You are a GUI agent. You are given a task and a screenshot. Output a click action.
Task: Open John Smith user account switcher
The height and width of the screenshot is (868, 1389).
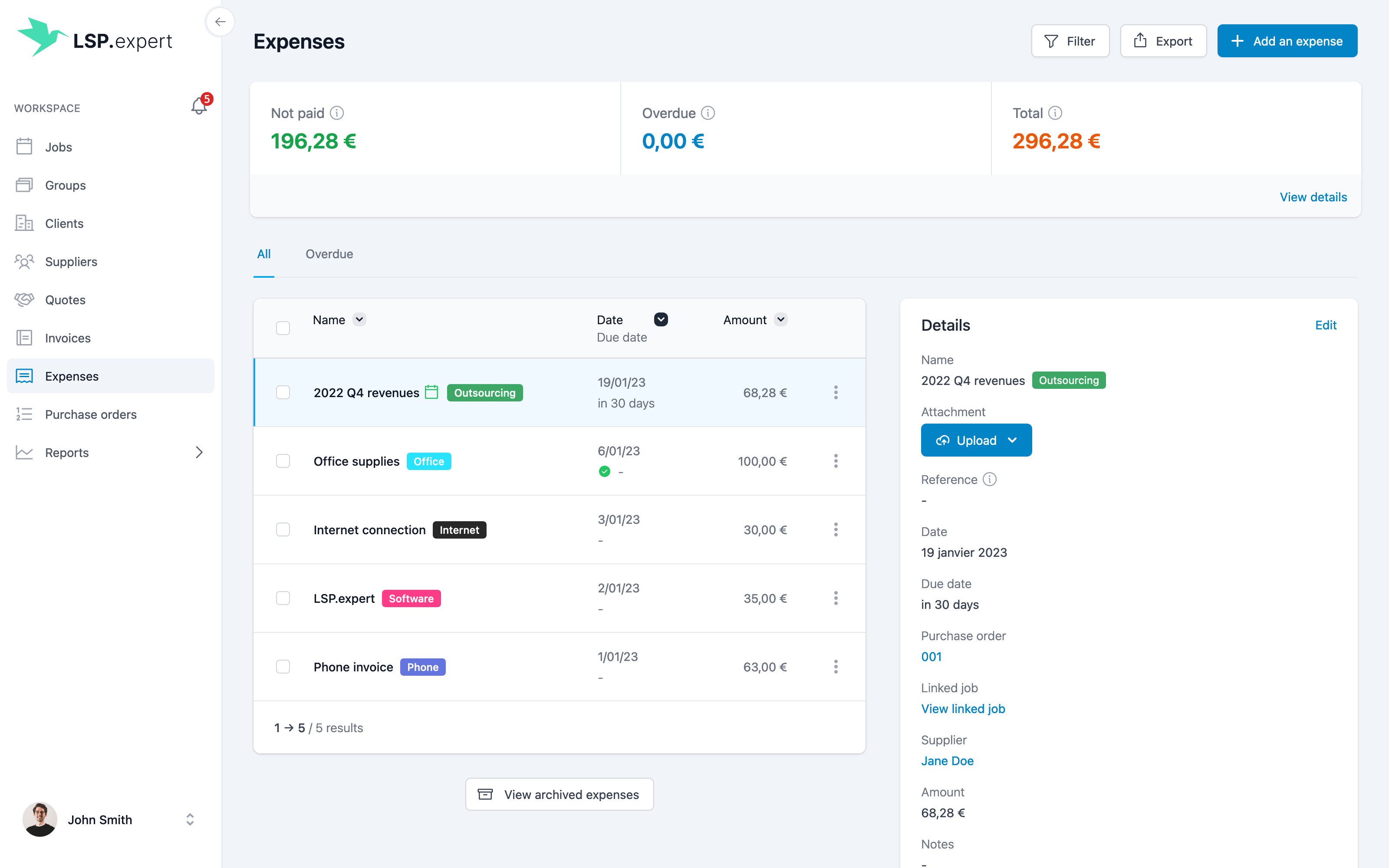point(190,819)
